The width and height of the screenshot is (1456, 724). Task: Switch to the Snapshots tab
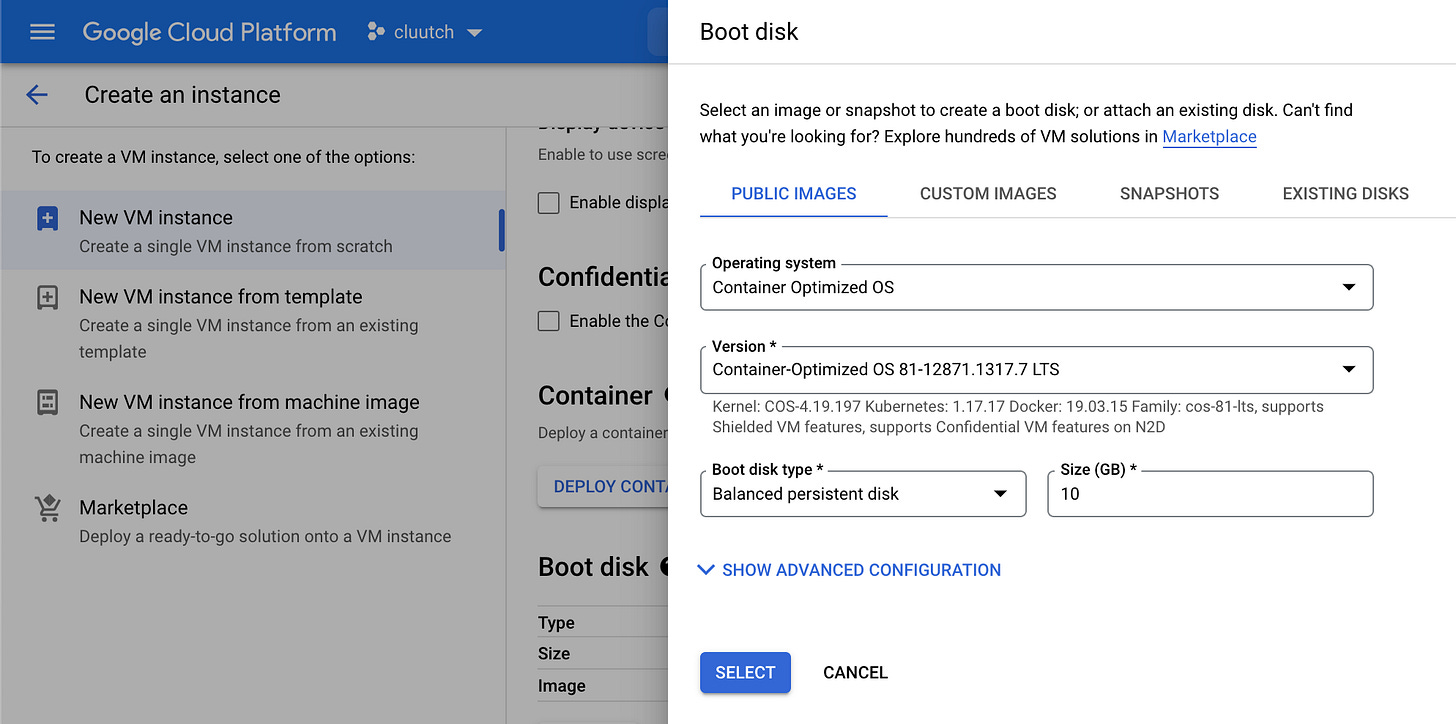click(1169, 194)
